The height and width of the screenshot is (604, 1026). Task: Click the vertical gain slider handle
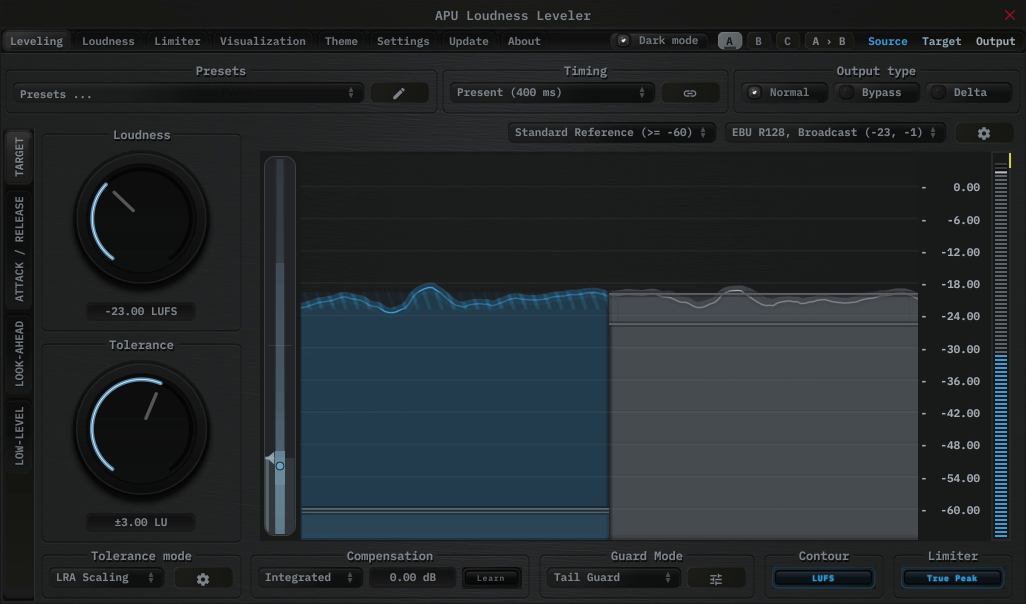click(x=279, y=466)
